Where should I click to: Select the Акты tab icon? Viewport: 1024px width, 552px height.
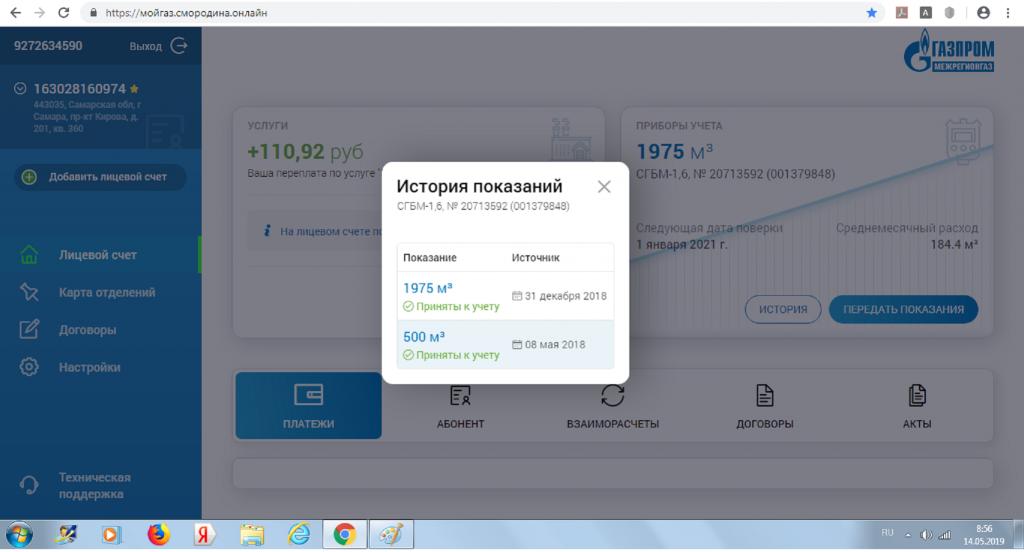[x=917, y=396]
